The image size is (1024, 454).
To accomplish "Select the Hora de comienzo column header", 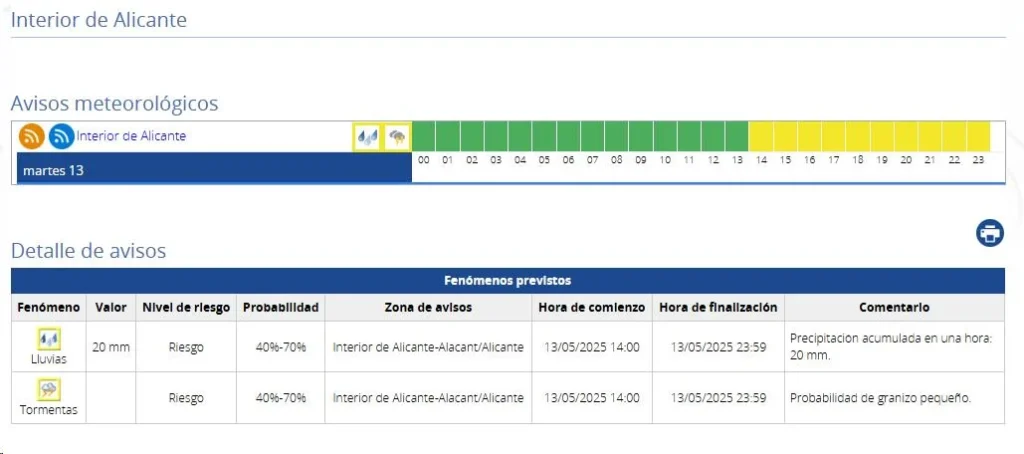I will [x=591, y=307].
